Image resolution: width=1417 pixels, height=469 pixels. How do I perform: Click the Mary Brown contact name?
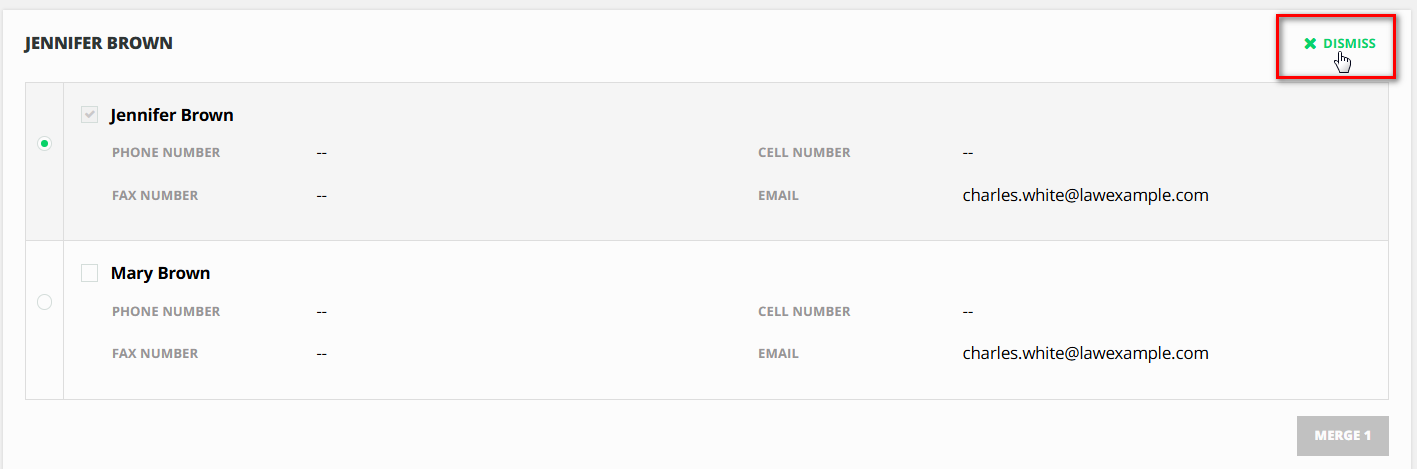pyautogui.click(x=160, y=273)
